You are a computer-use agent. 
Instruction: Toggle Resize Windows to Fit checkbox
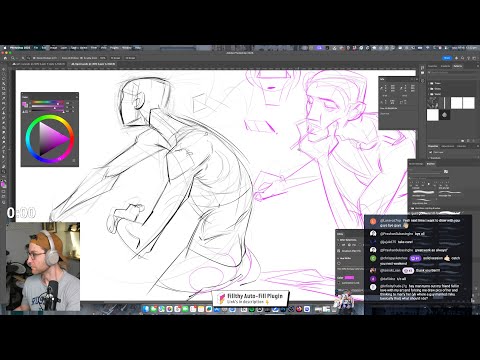point(34,58)
